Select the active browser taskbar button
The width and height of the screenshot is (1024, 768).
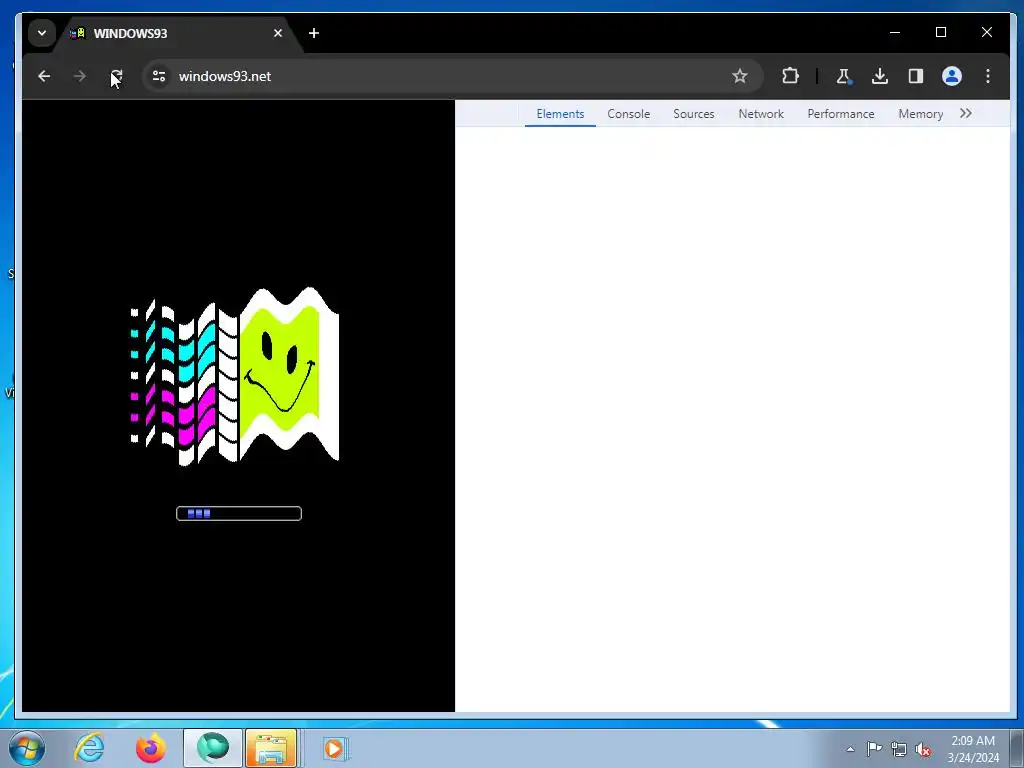(x=213, y=748)
